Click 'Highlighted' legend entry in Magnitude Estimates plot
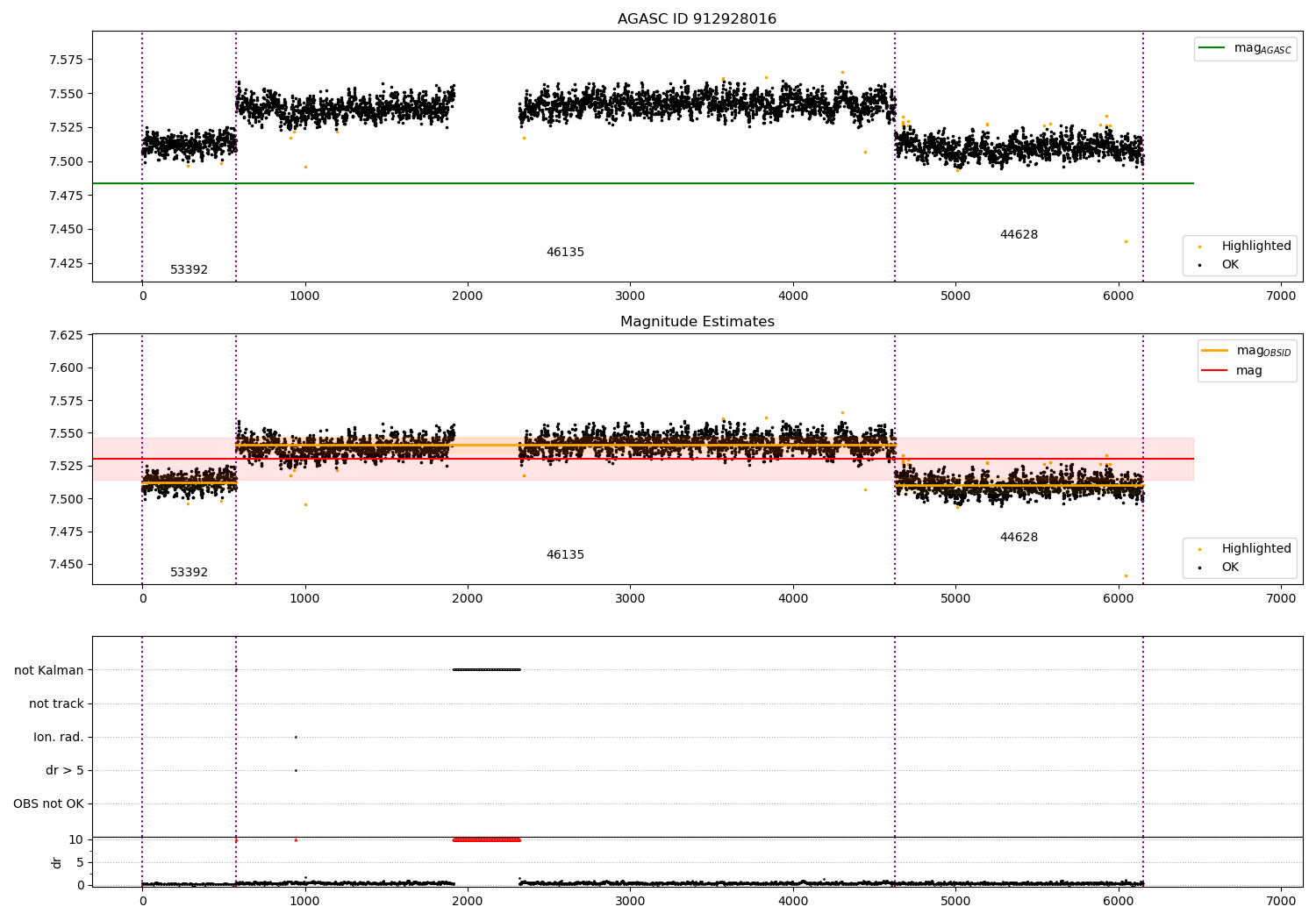Viewport: 1316px width, 921px height. [x=1245, y=548]
